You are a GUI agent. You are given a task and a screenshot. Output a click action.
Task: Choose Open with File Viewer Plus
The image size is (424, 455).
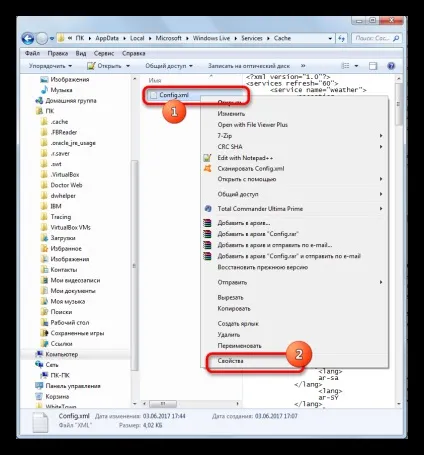click(x=253, y=125)
